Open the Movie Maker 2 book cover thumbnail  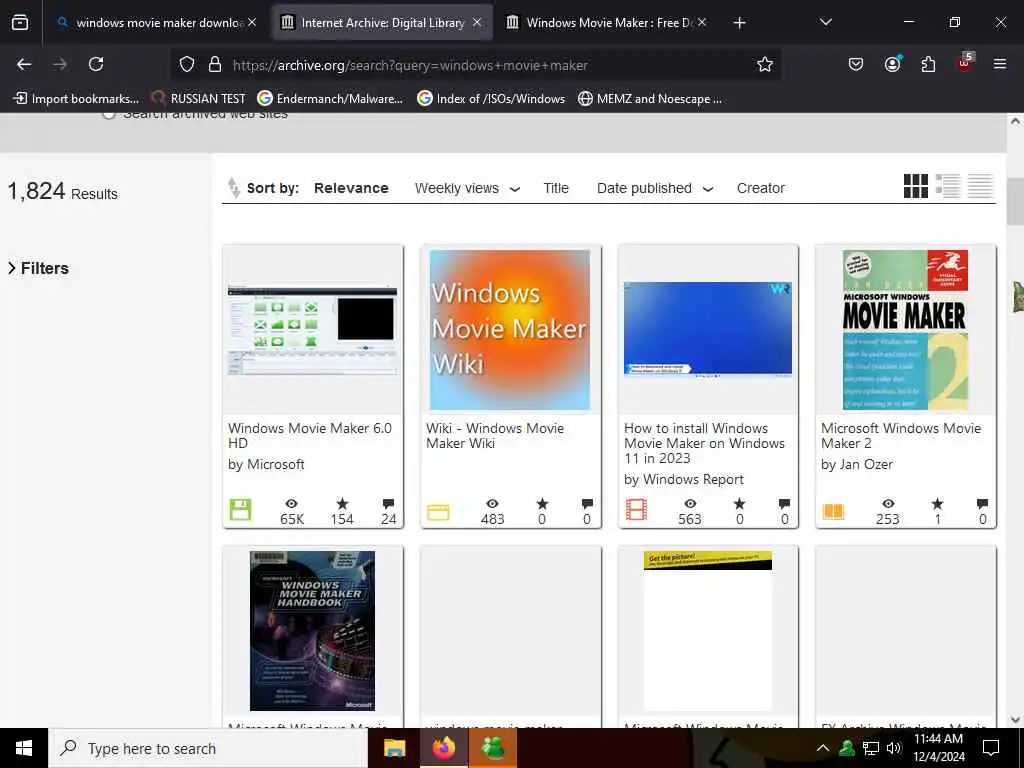pos(905,330)
